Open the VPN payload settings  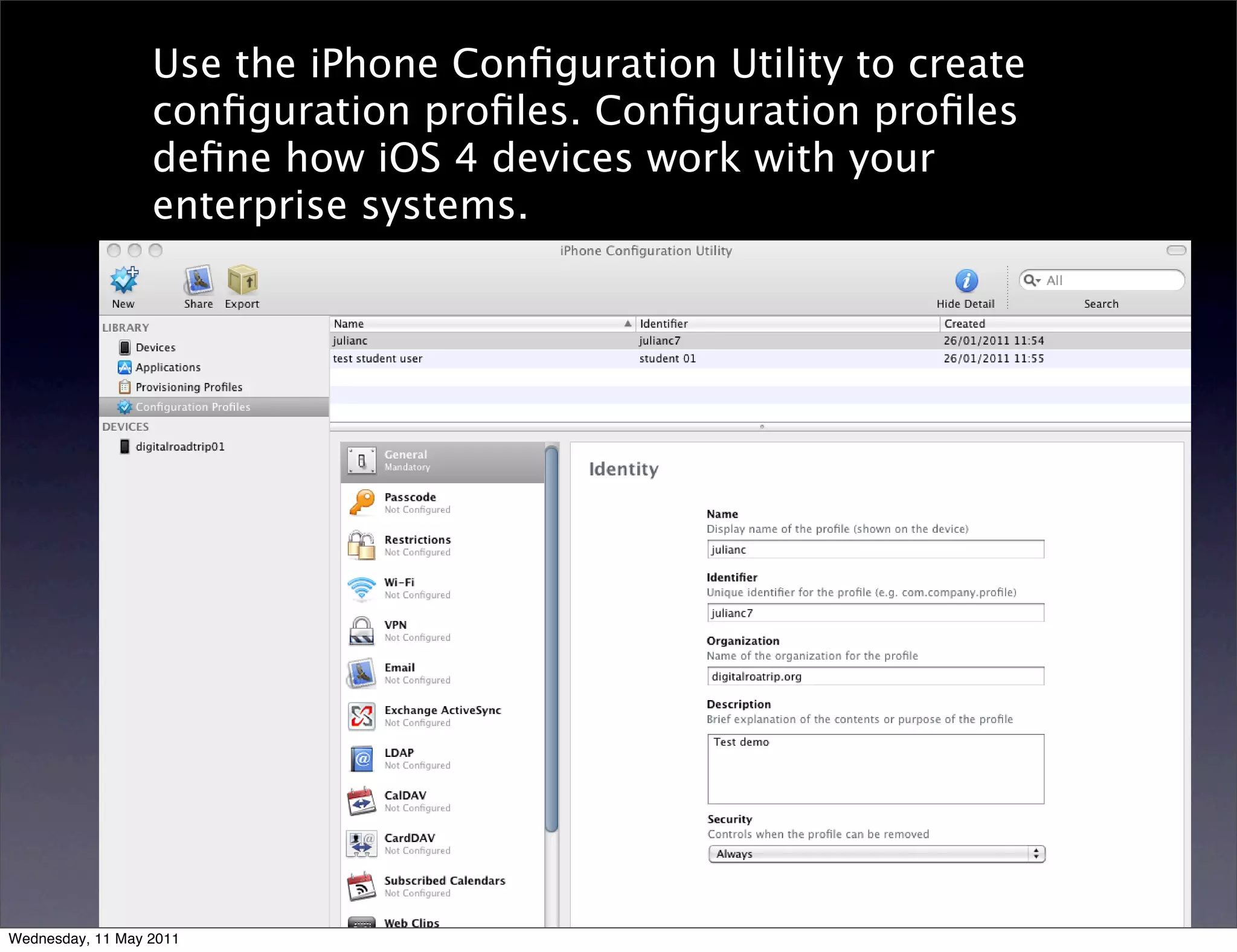point(442,631)
